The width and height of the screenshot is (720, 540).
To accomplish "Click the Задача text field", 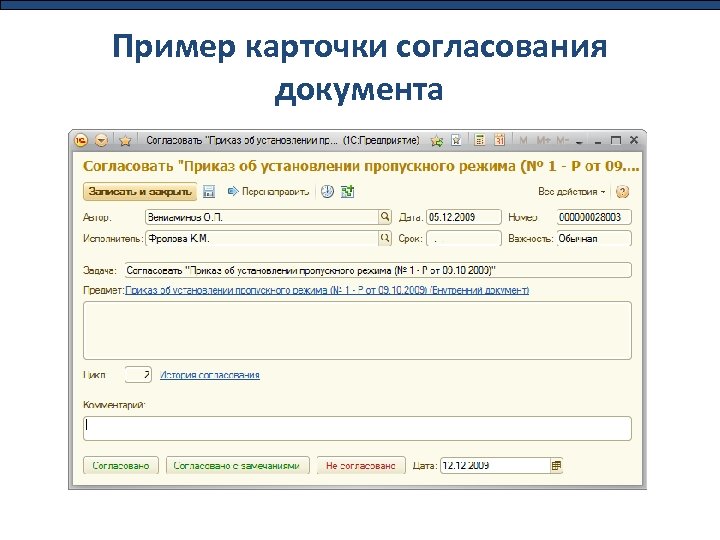I will pyautogui.click(x=378, y=270).
